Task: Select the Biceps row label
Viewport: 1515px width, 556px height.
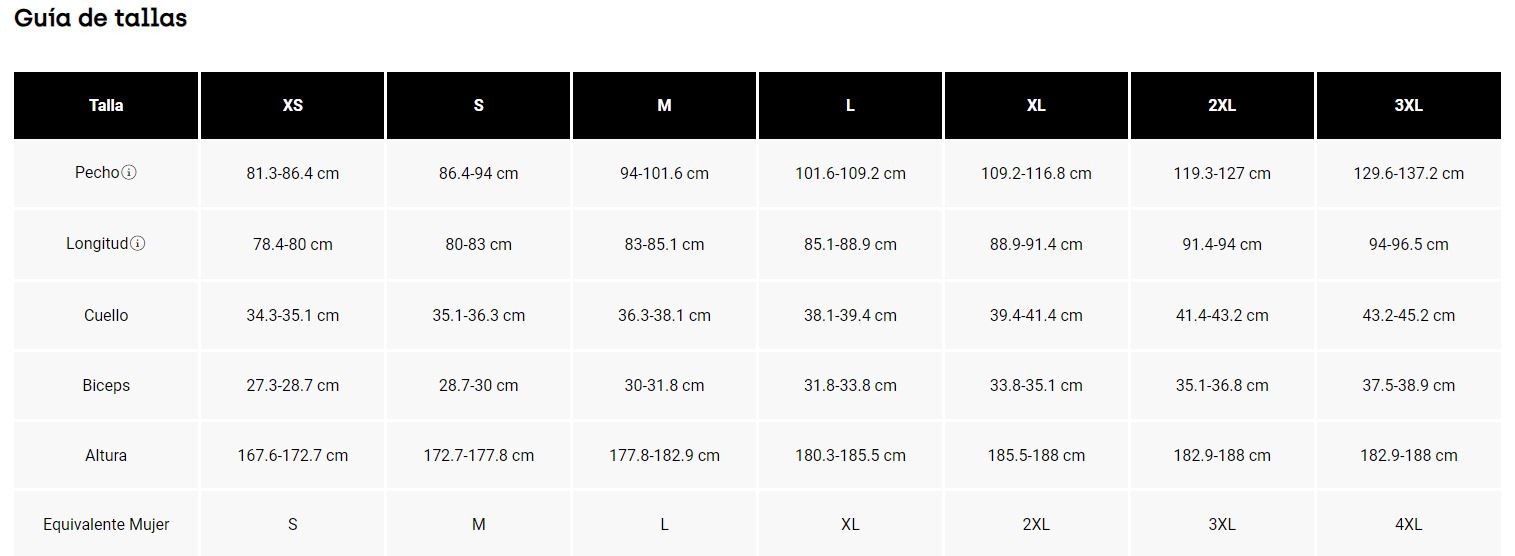Action: (x=106, y=385)
